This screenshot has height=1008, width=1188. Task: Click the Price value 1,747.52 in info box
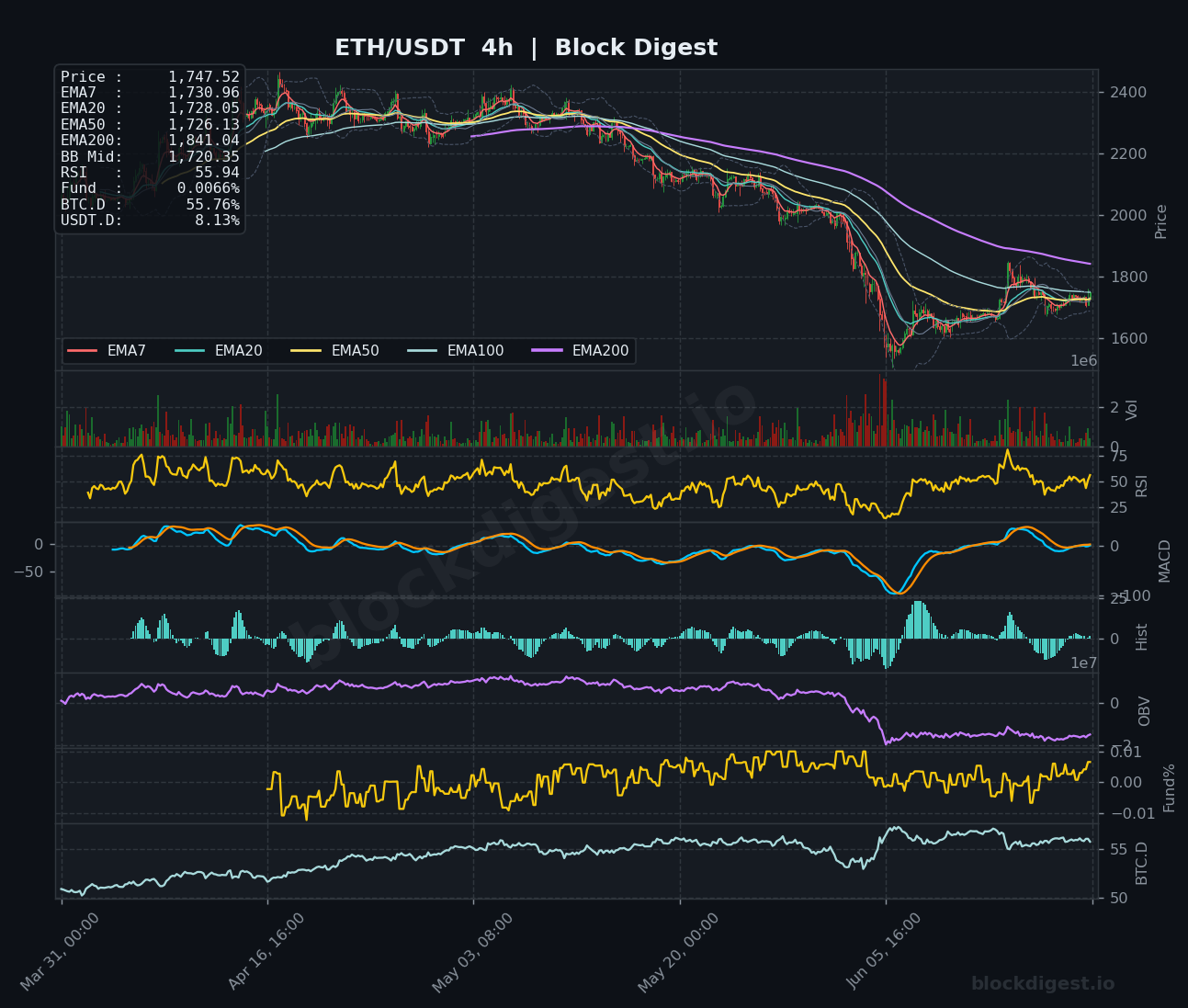[204, 77]
